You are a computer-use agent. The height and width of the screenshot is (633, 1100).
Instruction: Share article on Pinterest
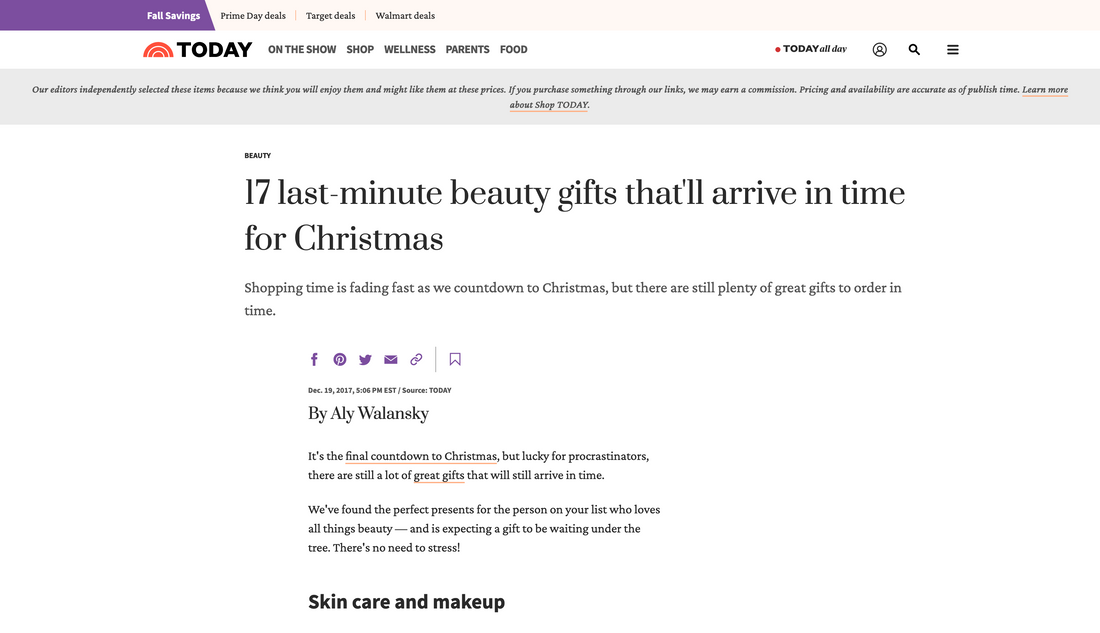(340, 360)
